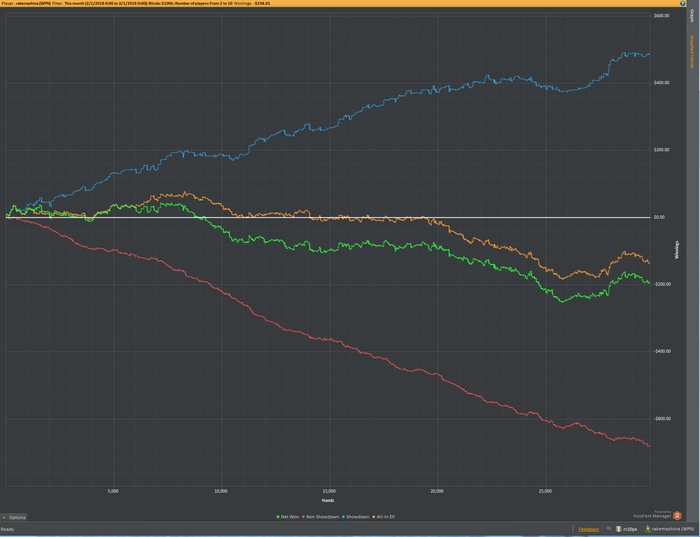Click the Hands x-axis label
This screenshot has width=700, height=537.
point(328,500)
